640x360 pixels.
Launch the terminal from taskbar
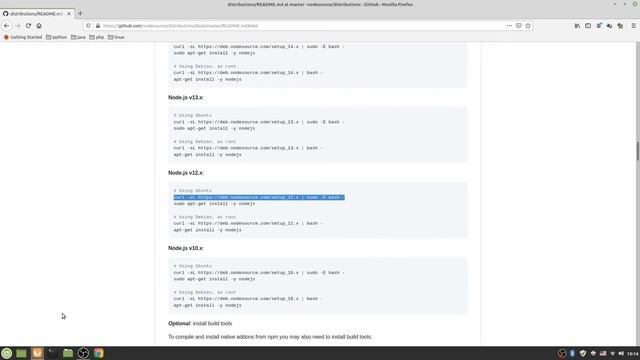(52, 353)
